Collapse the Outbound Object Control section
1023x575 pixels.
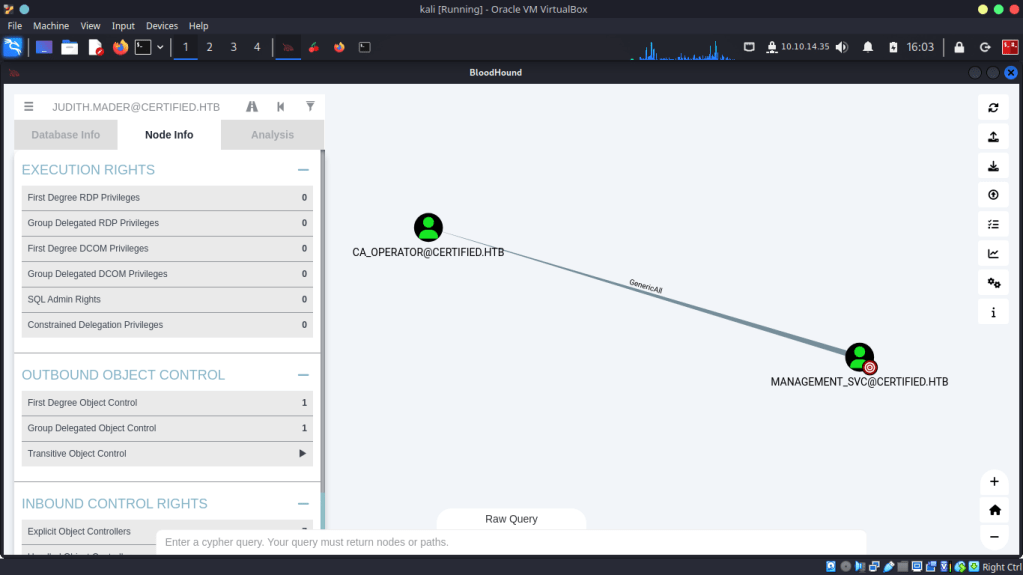[303, 375]
